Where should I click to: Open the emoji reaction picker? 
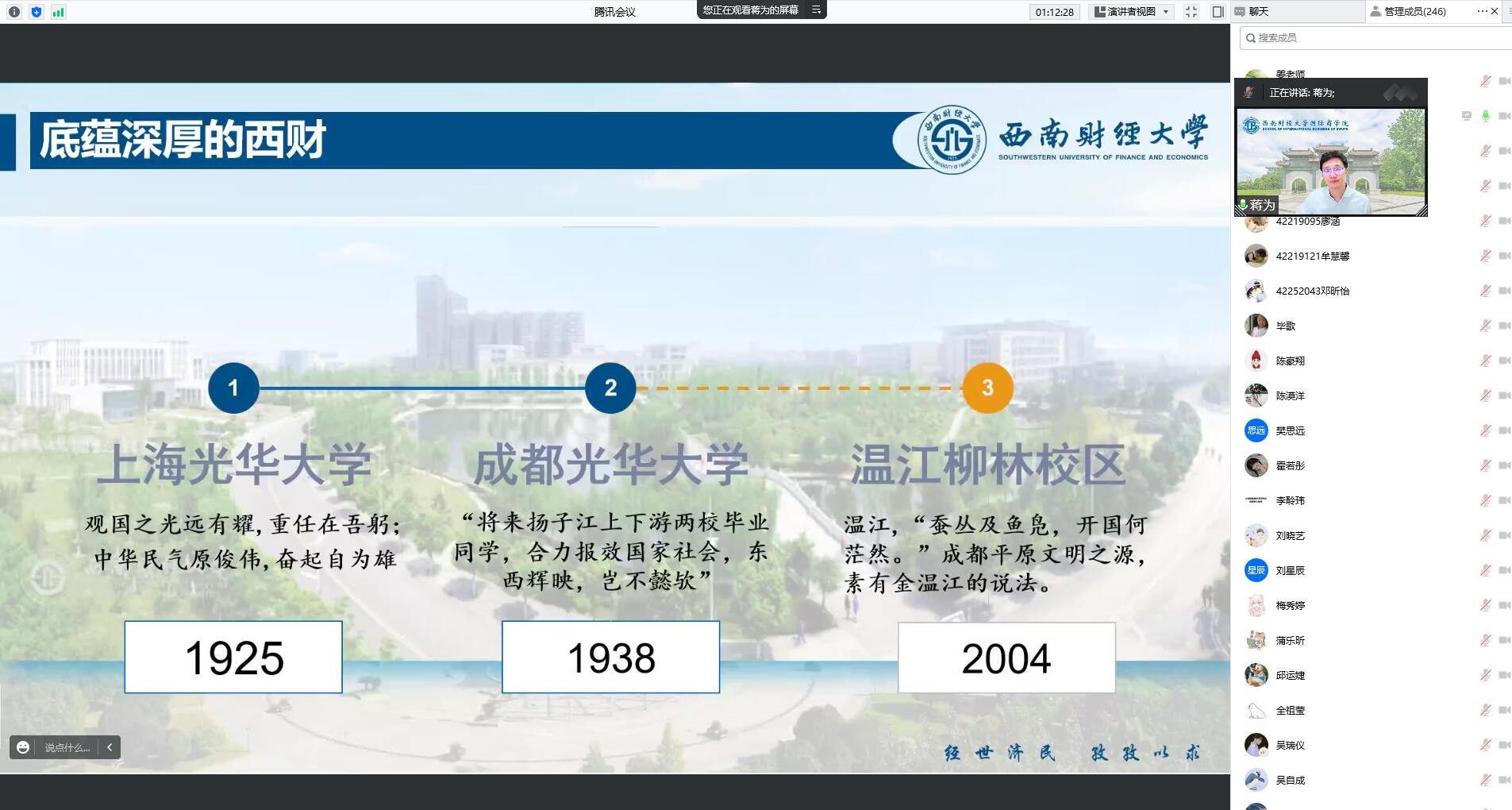[x=23, y=747]
